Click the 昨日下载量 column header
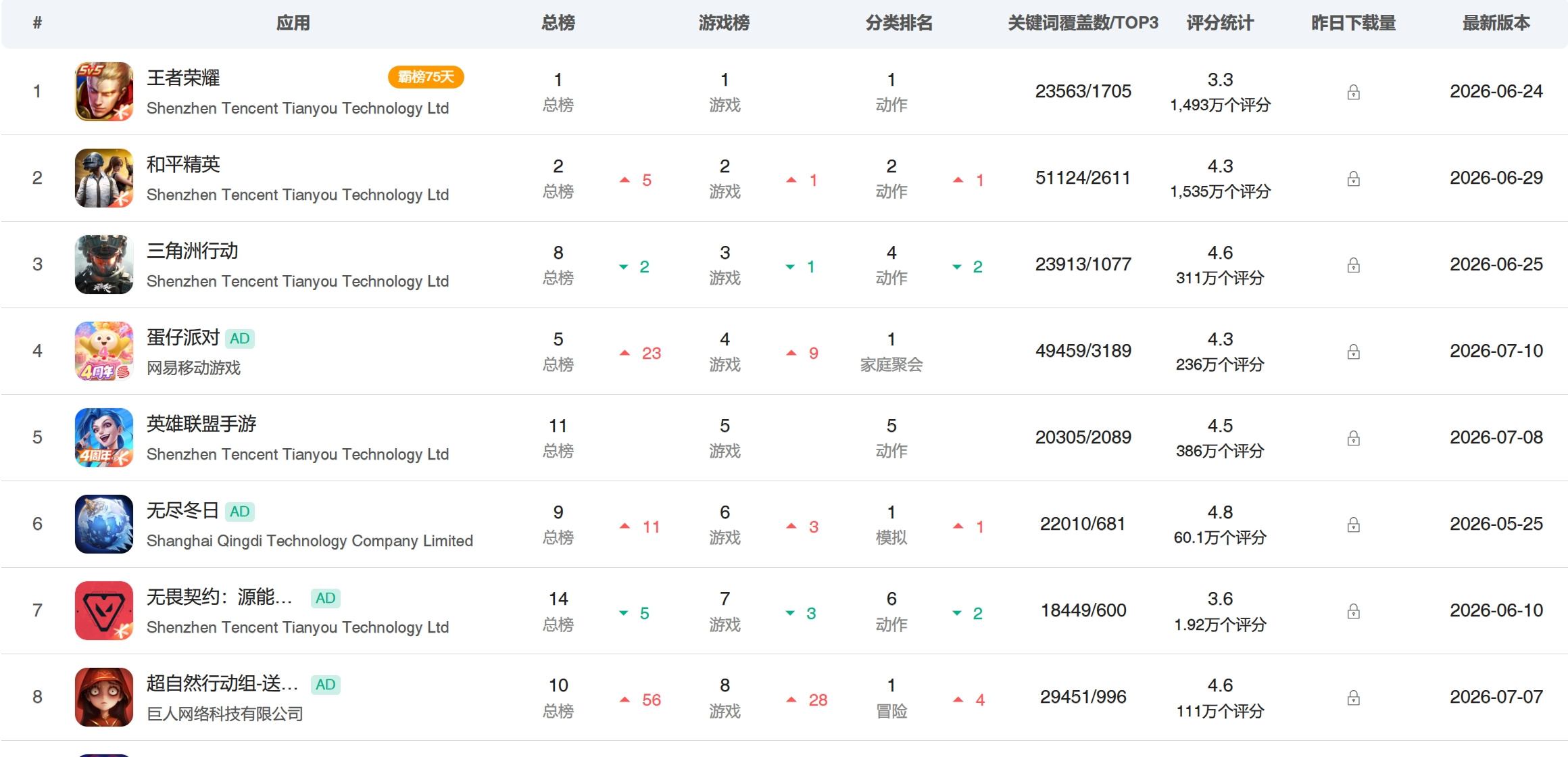This screenshot has width=1568, height=757. (x=1354, y=23)
